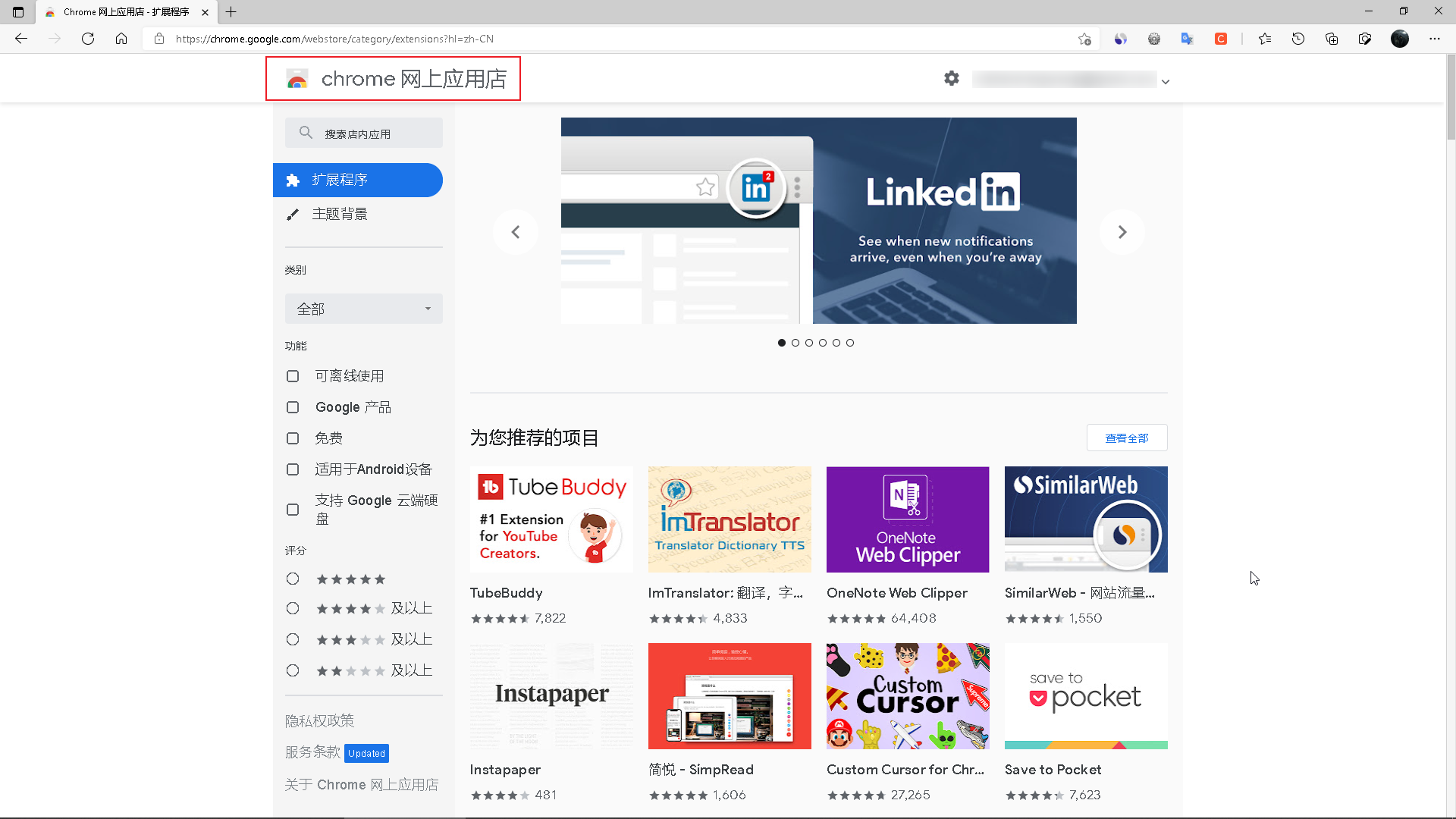The height and width of the screenshot is (819, 1456).
Task: Show previous carousel banner arrow
Action: coord(516,232)
